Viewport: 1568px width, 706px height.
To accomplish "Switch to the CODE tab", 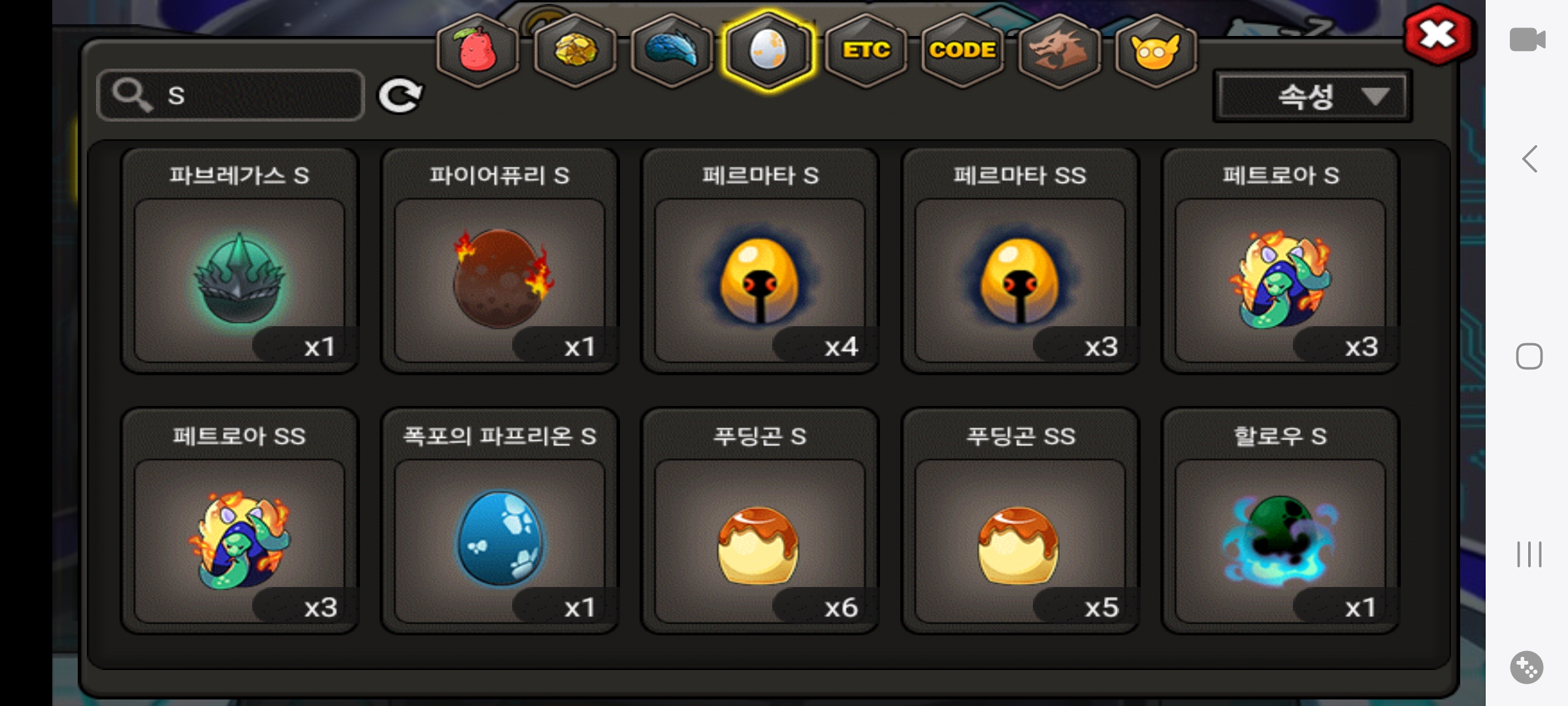I will pyautogui.click(x=962, y=50).
